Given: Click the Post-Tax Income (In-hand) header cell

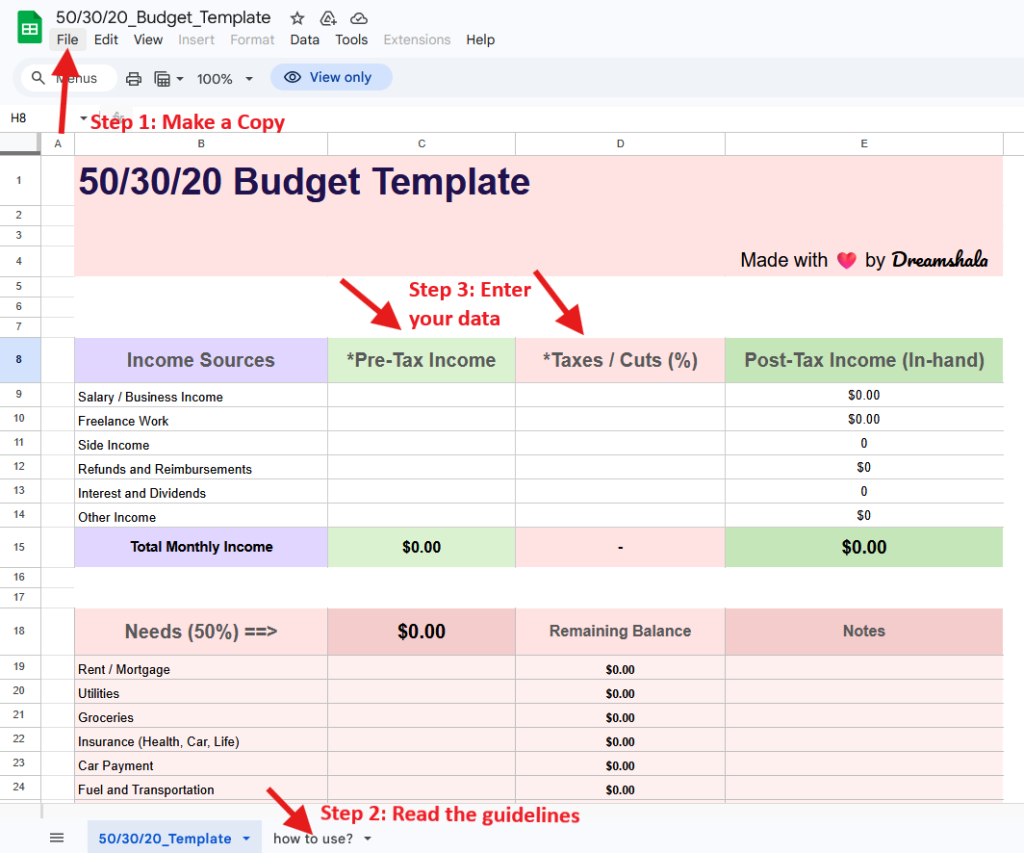Looking at the screenshot, I should coord(864,360).
